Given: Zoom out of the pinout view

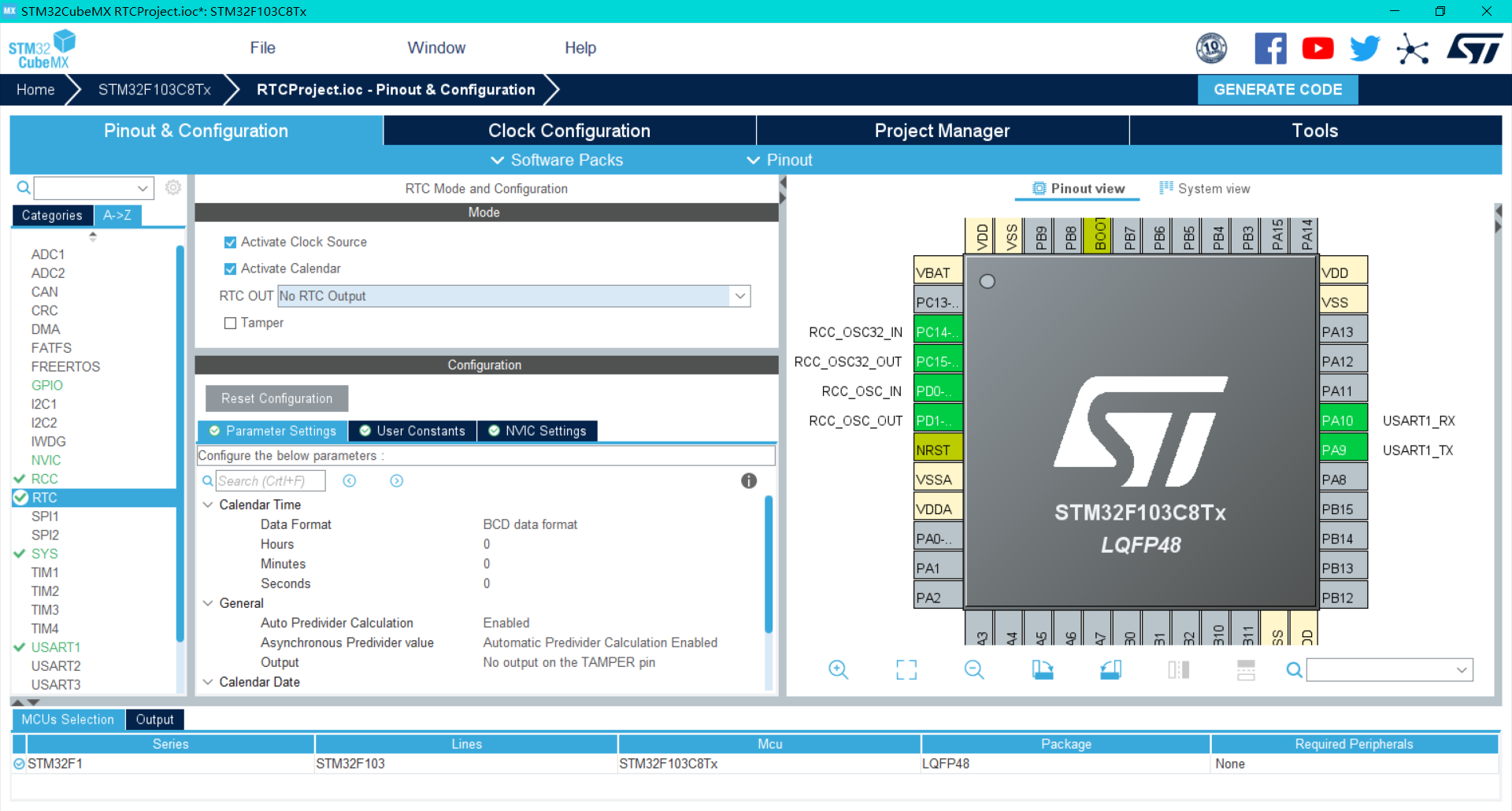Looking at the screenshot, I should click(x=974, y=669).
